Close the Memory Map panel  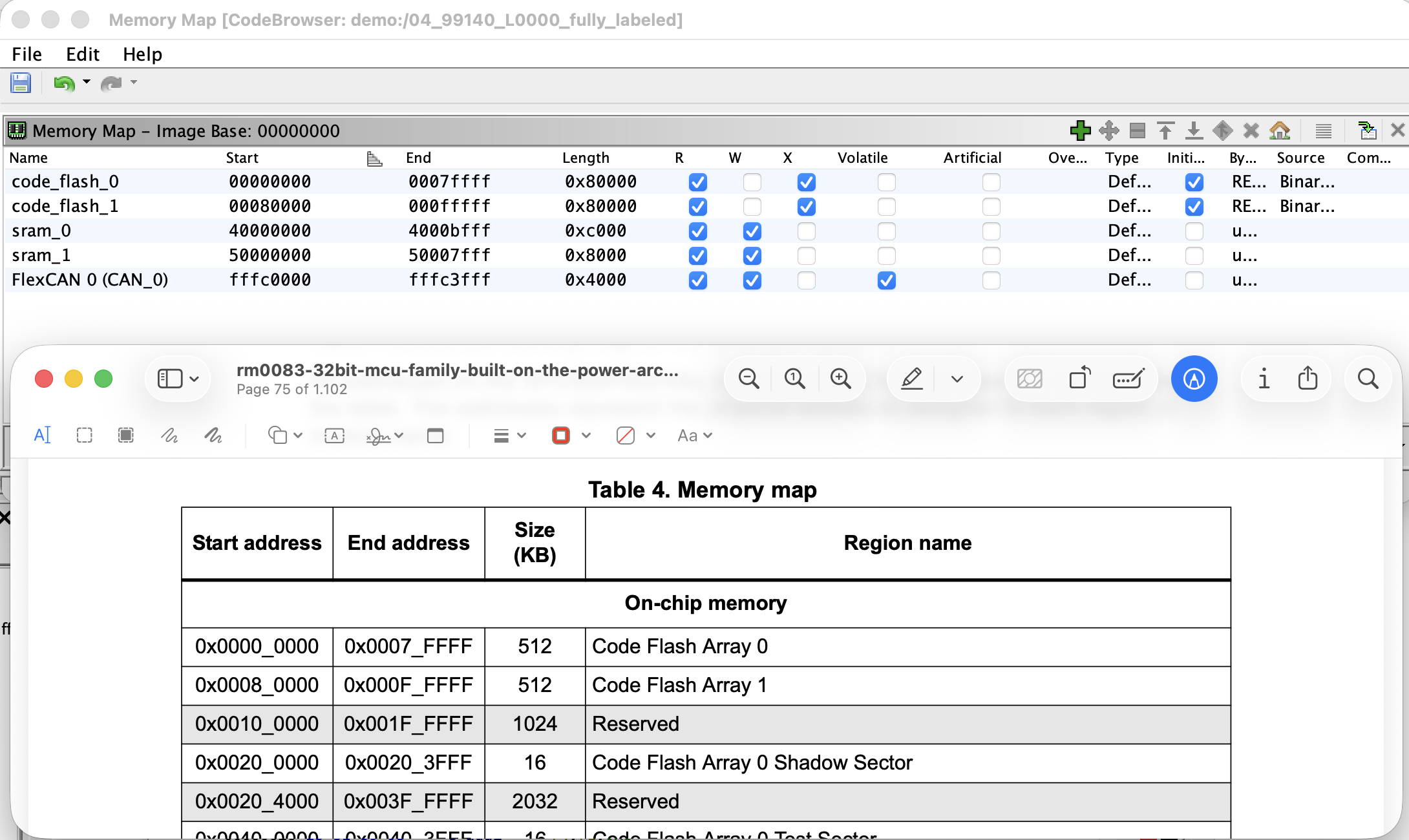coord(1397,131)
